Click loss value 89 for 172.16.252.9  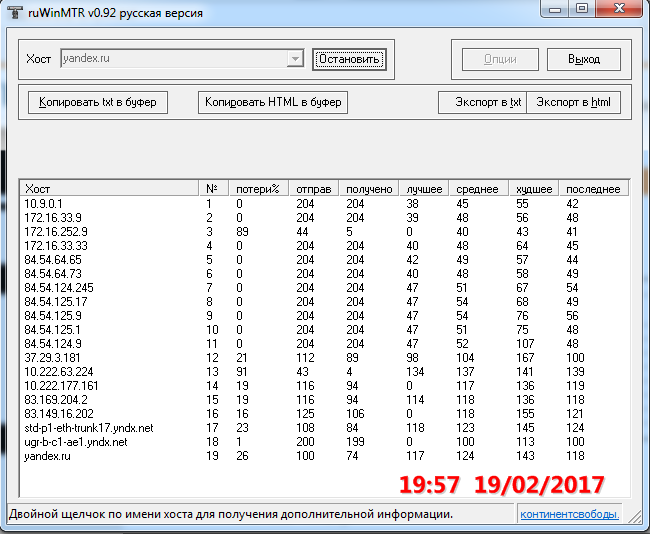[243, 232]
